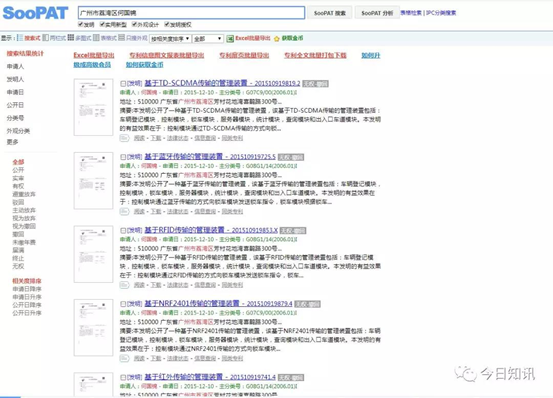
Task: Click the SooPAT logo
Action: point(35,13)
